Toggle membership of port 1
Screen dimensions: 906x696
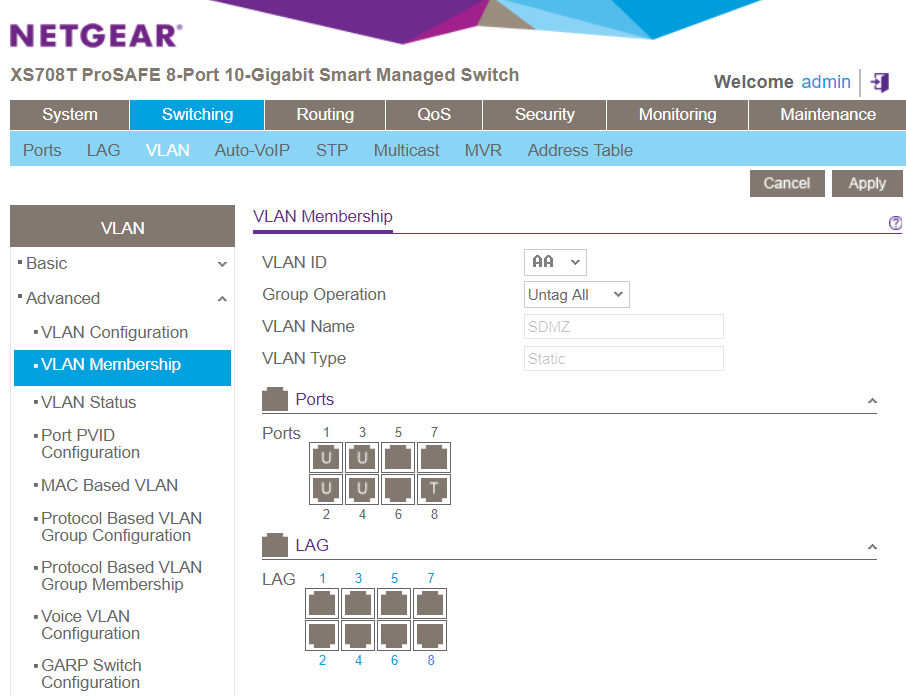(x=326, y=458)
